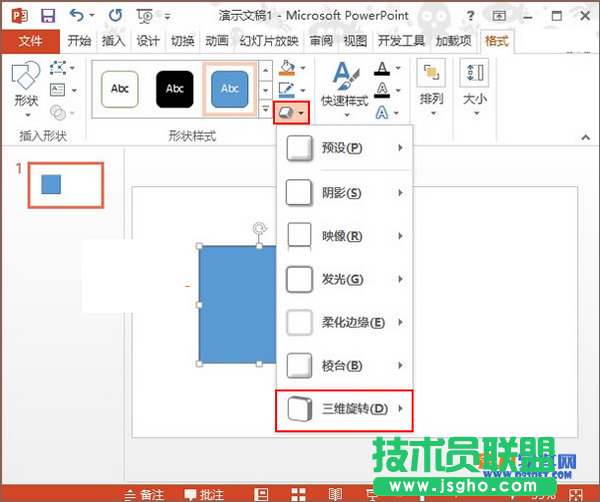Click the Shape Outline pen icon
This screenshot has width=600, height=502.
[x=287, y=90]
